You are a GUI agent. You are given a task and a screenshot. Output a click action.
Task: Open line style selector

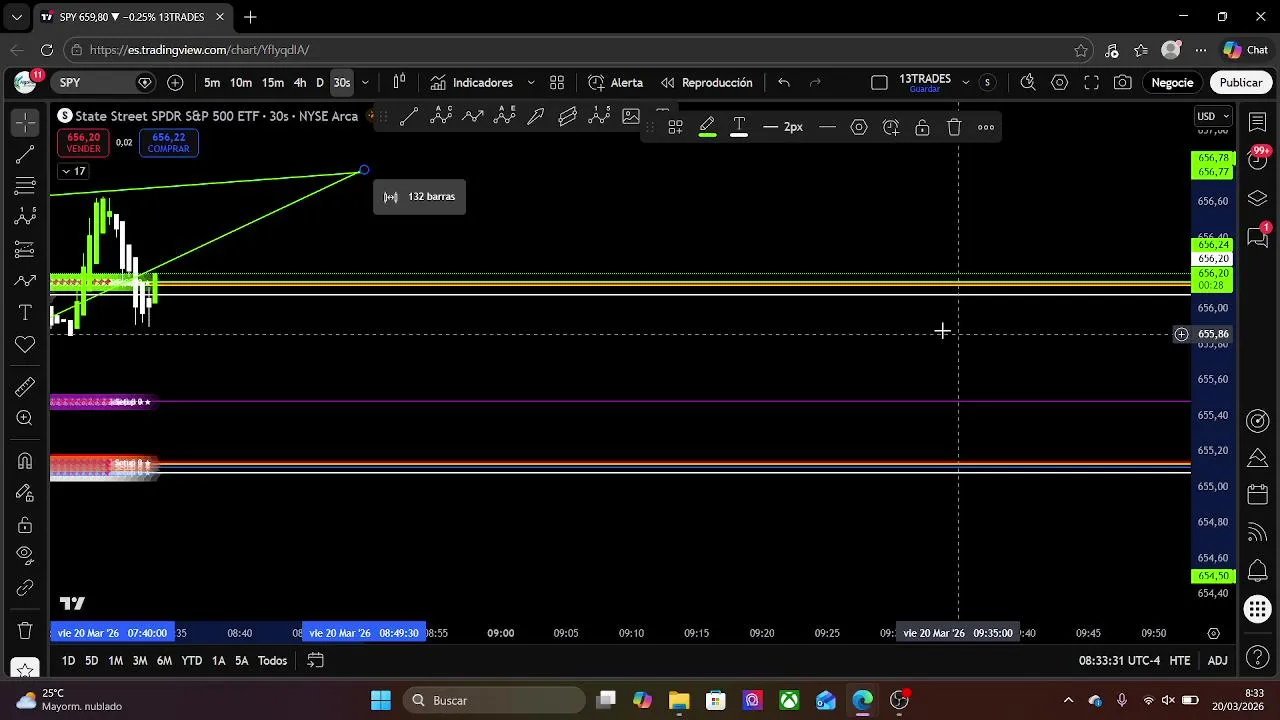tap(827, 127)
